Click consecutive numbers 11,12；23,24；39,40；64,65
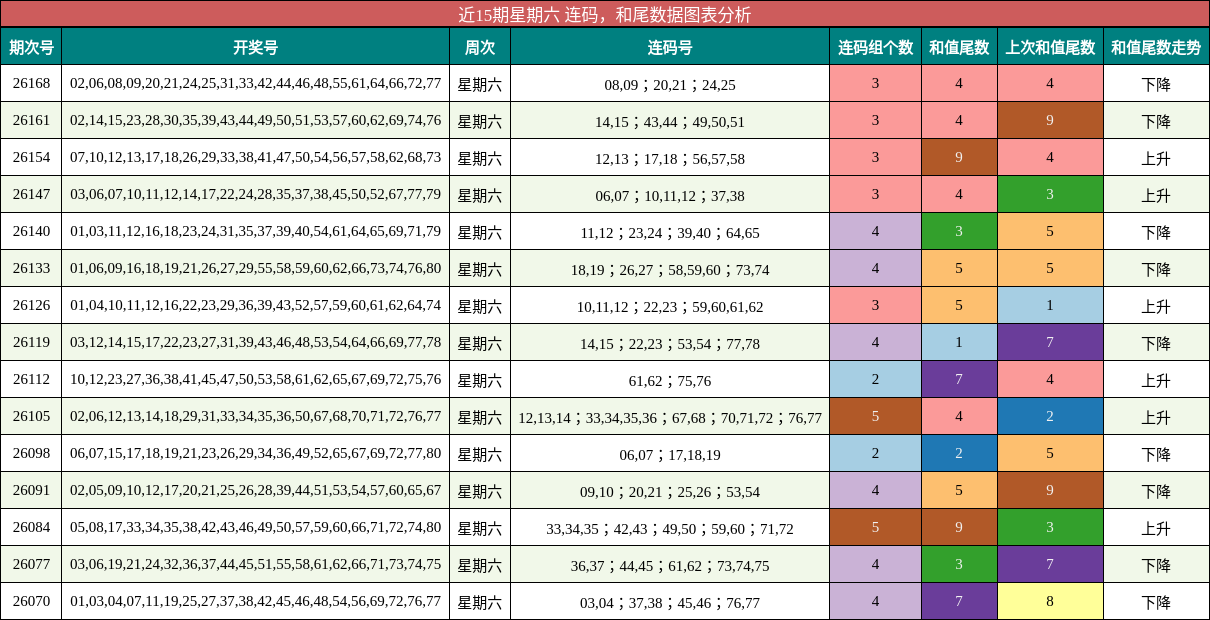Screen dimensions: 1210x620 click(x=670, y=233)
